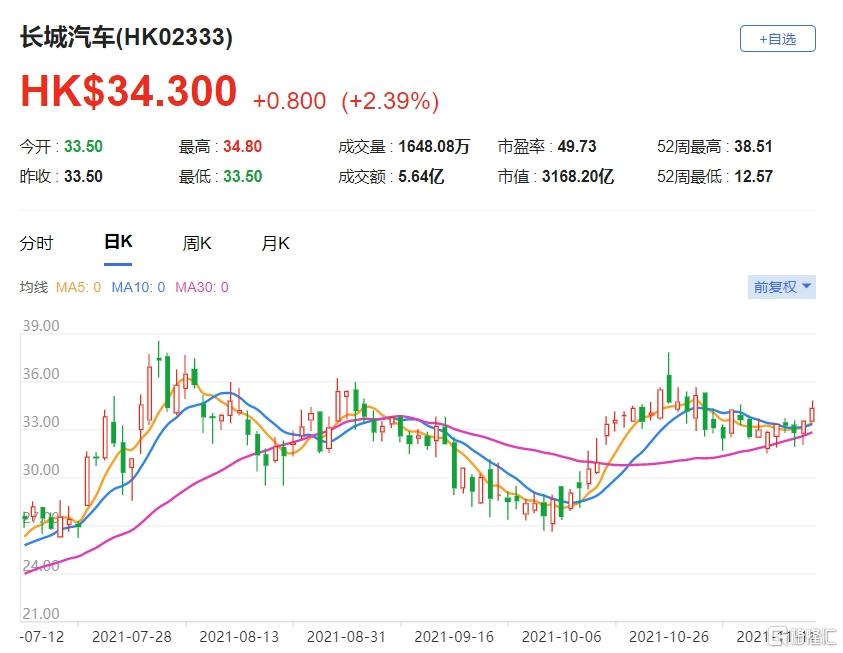Click the price change +0.800 value
The height and width of the screenshot is (653, 843).
[289, 101]
